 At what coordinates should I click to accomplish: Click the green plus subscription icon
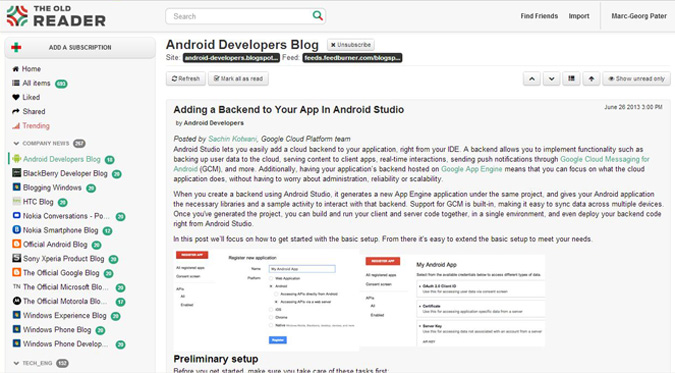click(x=16, y=47)
